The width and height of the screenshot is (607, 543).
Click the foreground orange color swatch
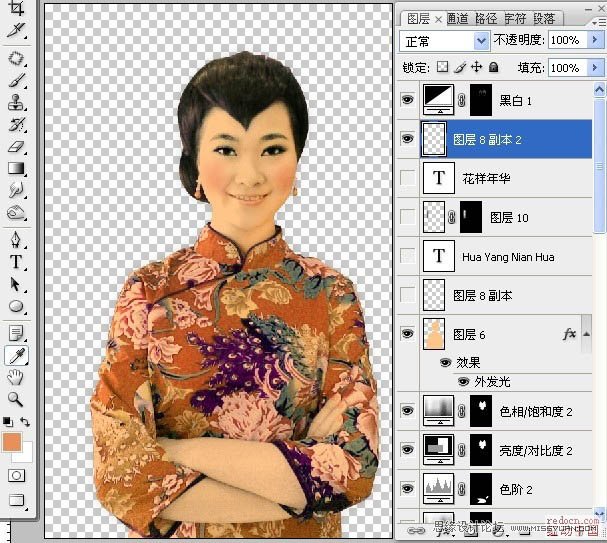pos(12,442)
